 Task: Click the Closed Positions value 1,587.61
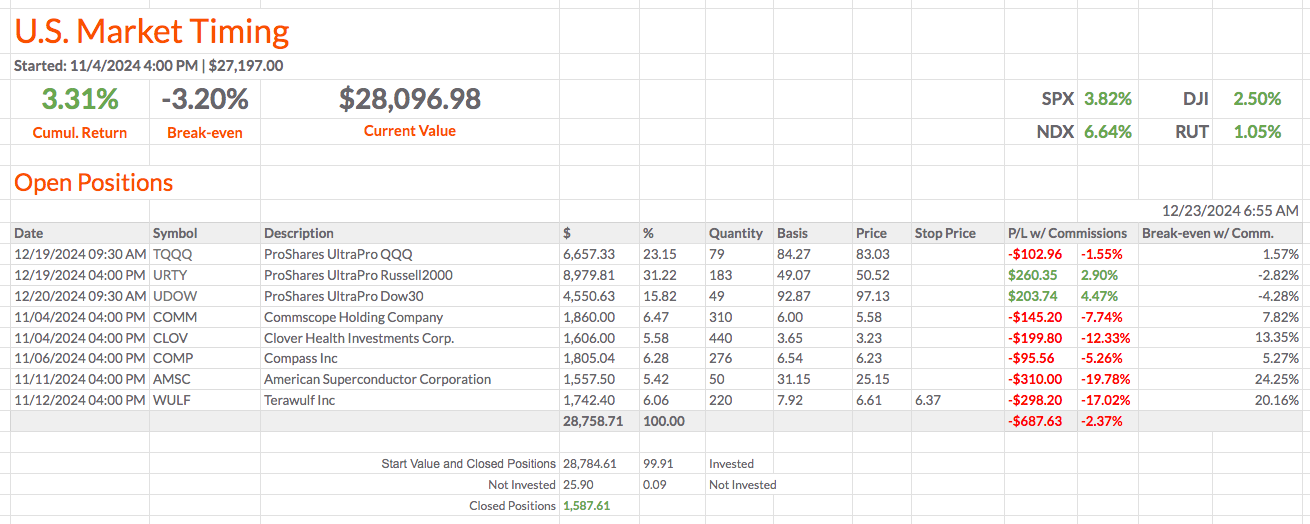[x=587, y=506]
